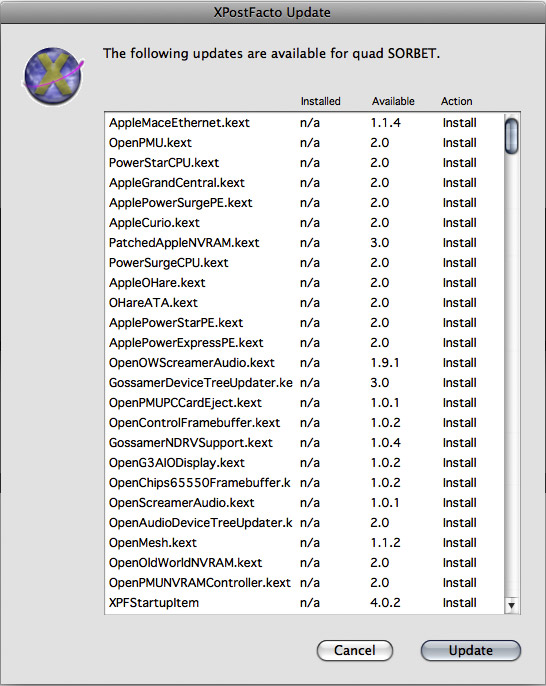Click the Install action for PatchedAppleNVRAM.kext
Viewport: 546px width, 686px height.
click(459, 243)
